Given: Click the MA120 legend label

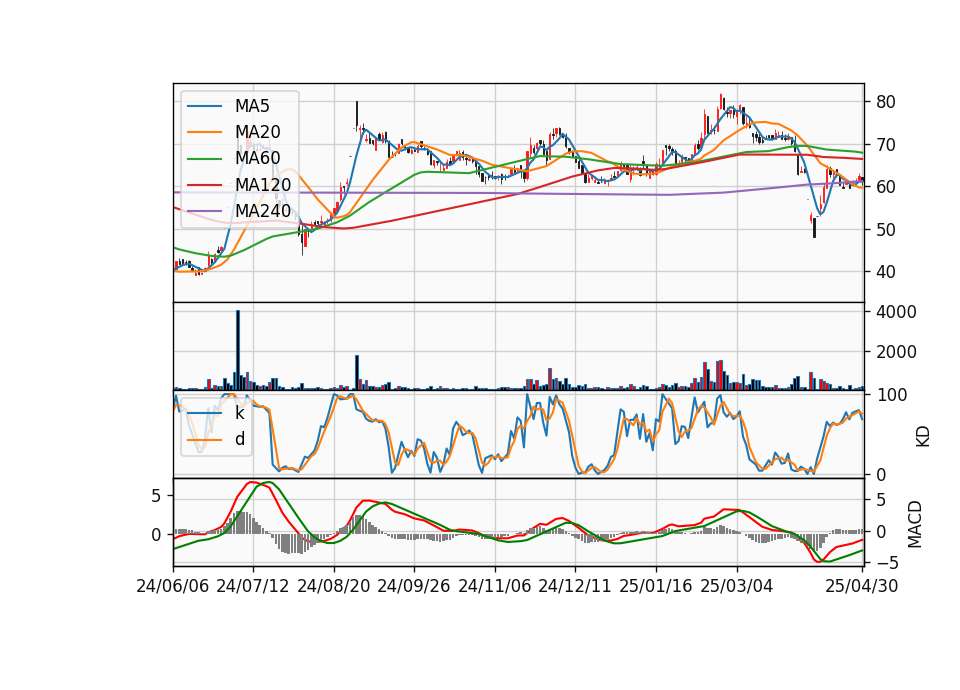Looking at the screenshot, I should click(x=263, y=185).
